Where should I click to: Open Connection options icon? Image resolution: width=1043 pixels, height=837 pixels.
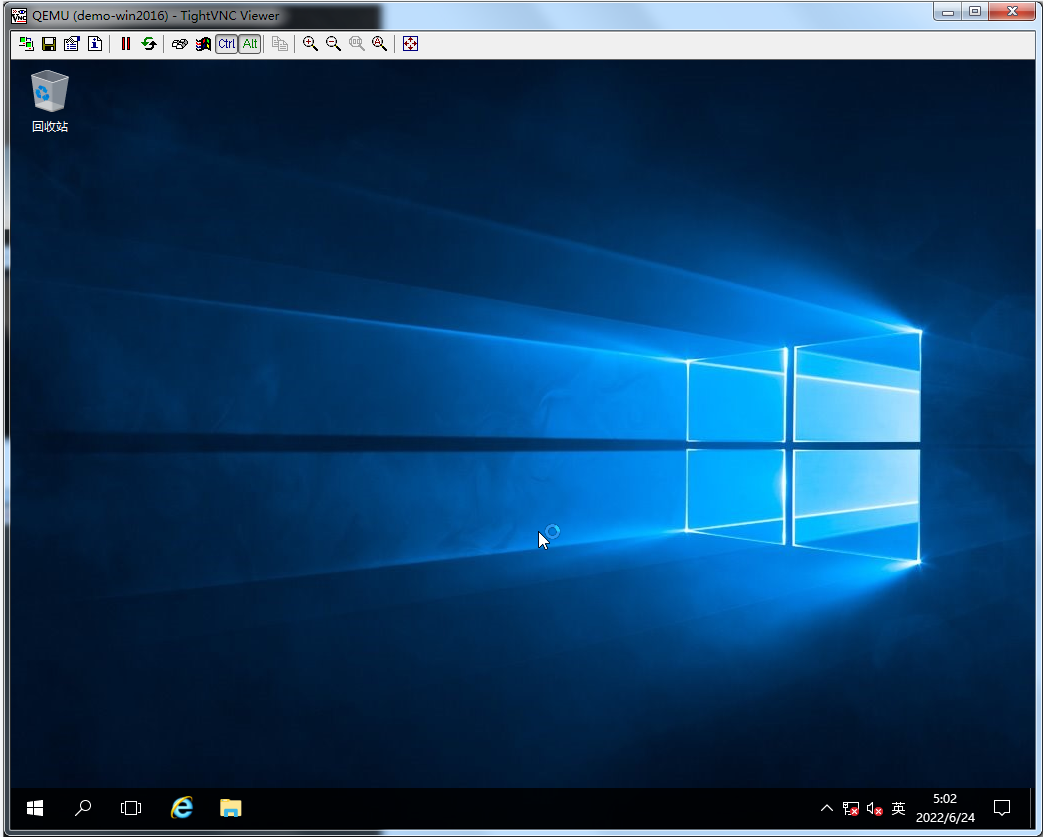72,44
